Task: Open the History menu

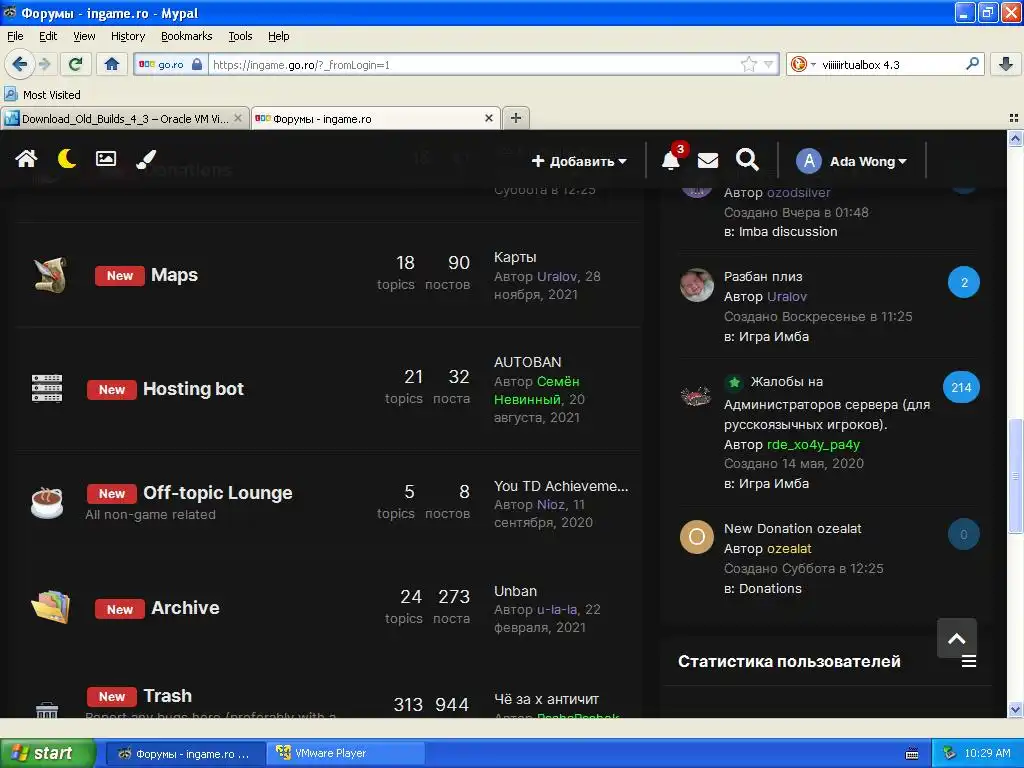Action: pyautogui.click(x=127, y=36)
